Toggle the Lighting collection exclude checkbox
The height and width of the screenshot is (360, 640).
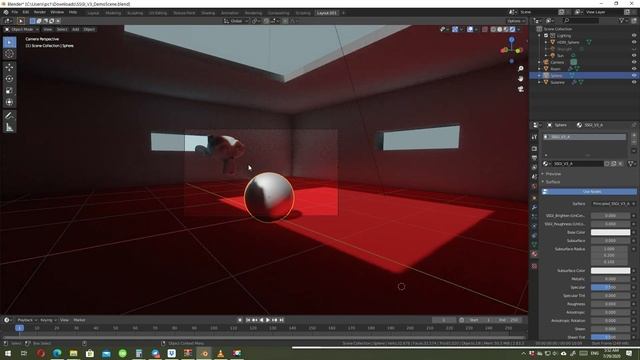[x=546, y=36]
